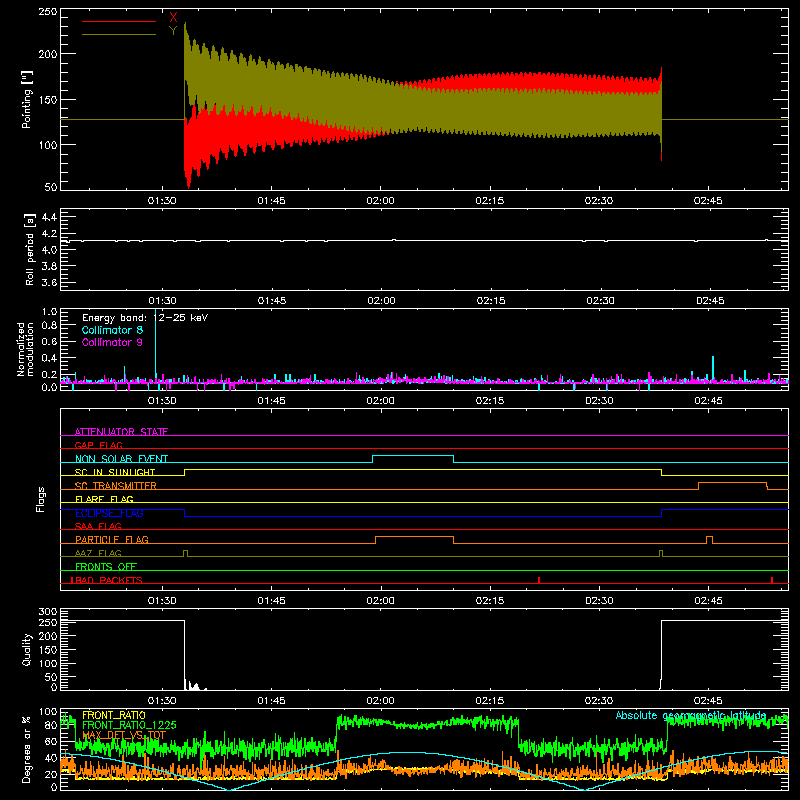The image size is (800, 800).
Task: Select the SC_TRANSMITTER flag label
Action: [116, 486]
